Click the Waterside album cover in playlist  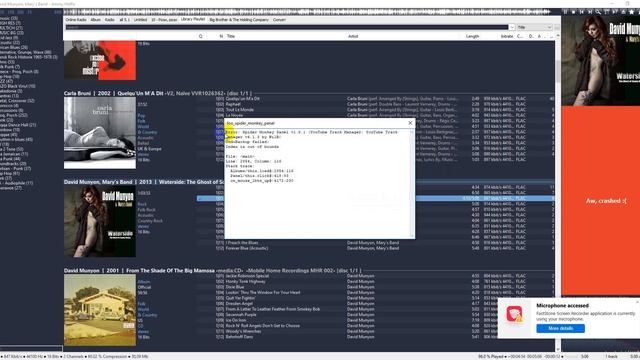(x=100, y=221)
